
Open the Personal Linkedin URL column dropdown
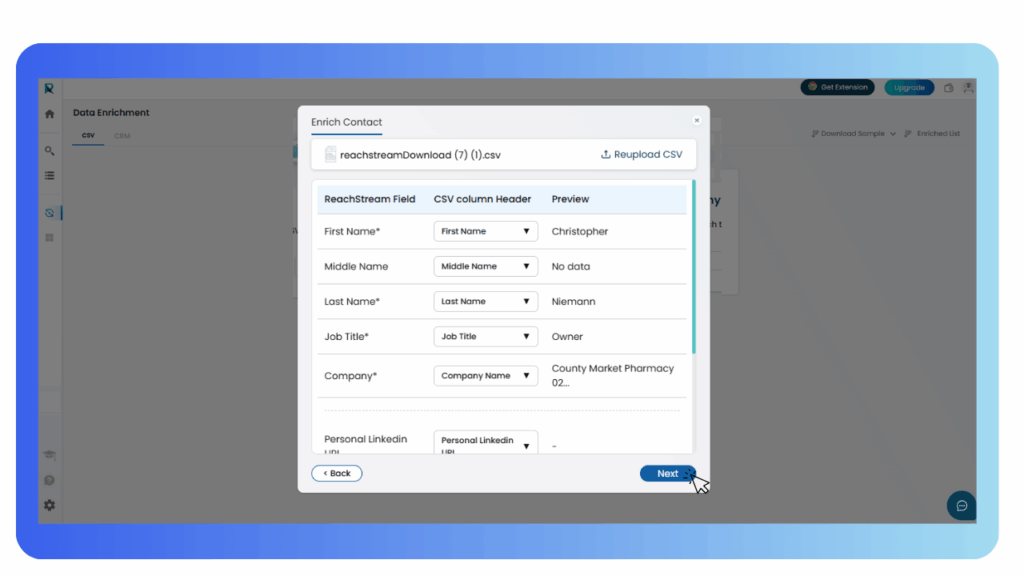485,442
